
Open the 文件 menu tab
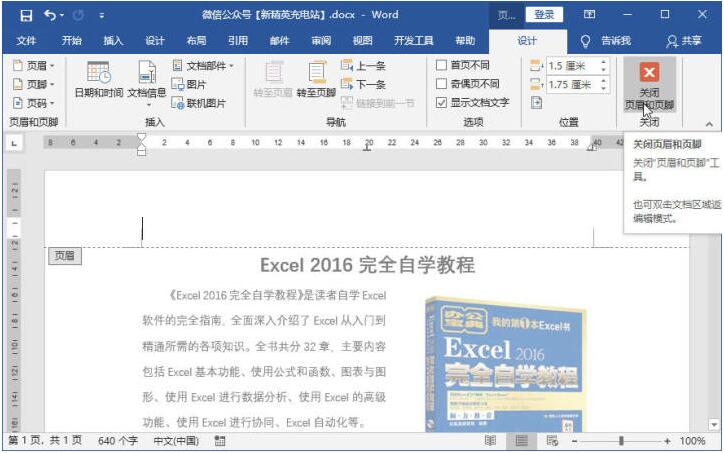tap(26, 41)
